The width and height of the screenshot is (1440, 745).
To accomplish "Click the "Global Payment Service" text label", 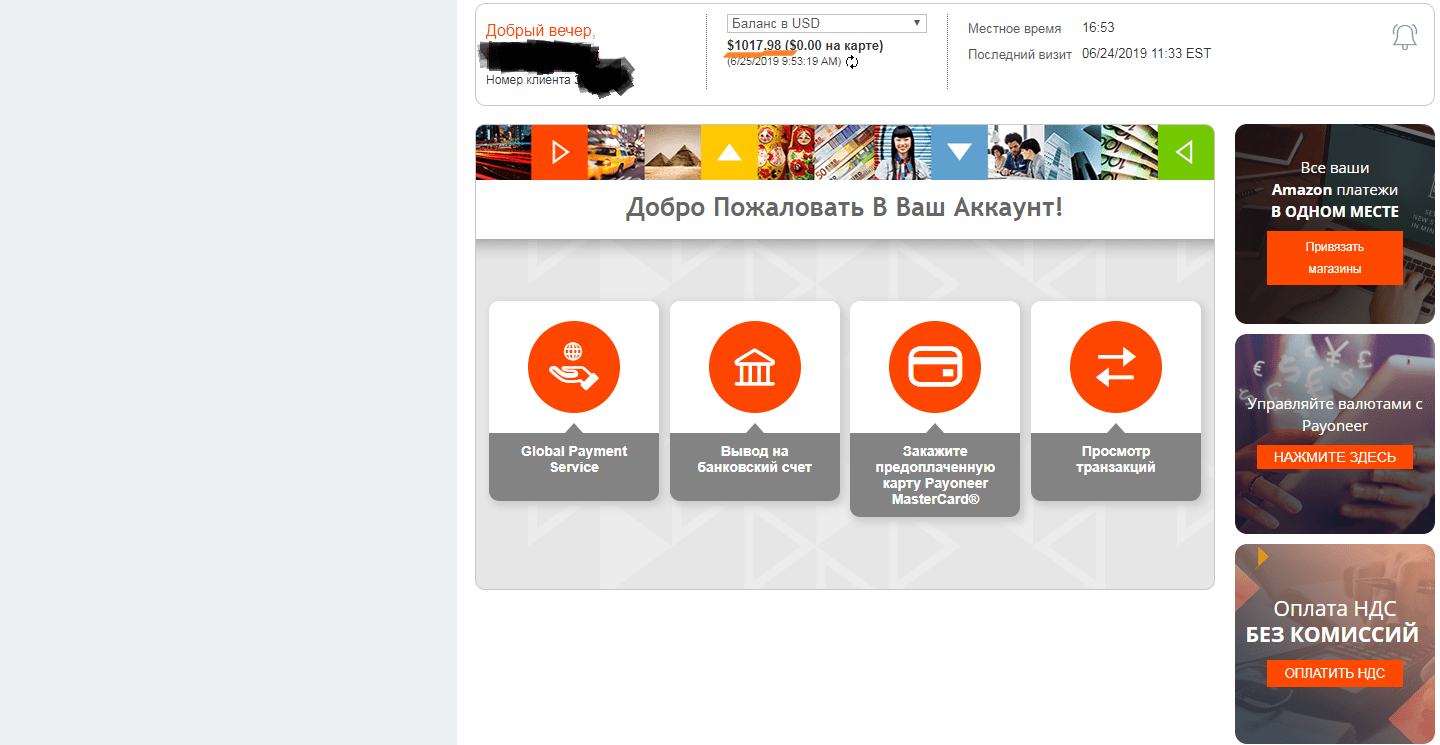I will pos(574,459).
